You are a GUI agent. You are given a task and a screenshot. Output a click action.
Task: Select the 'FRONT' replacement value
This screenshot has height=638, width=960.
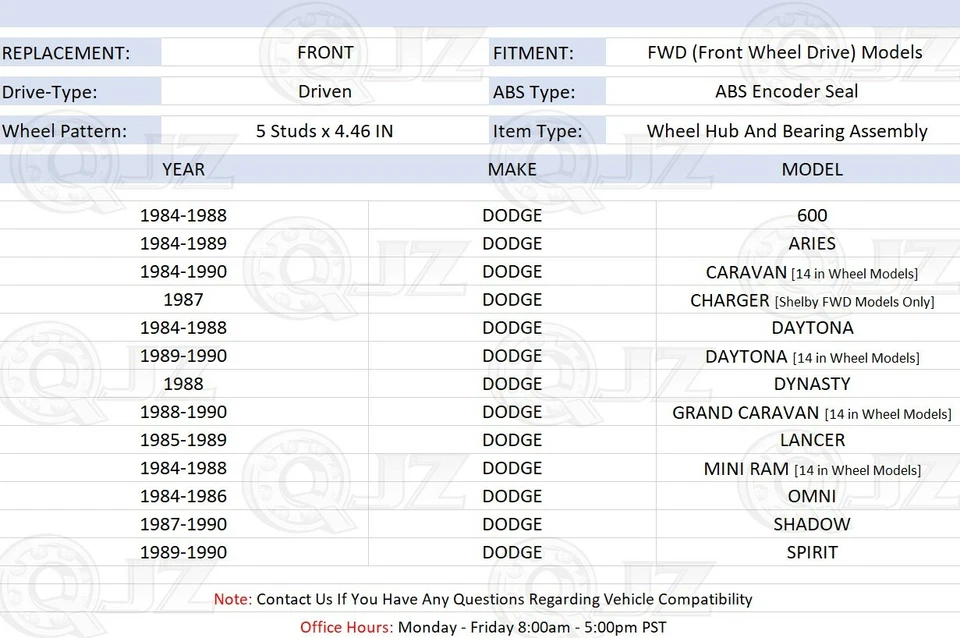pos(325,53)
